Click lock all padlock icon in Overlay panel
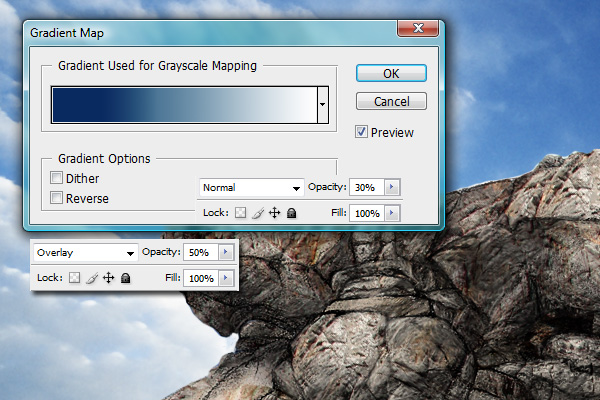The width and height of the screenshot is (600, 400). [126, 278]
